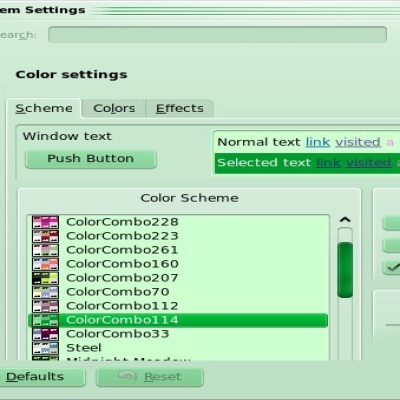Viewport: 400px width, 400px height.
Task: Select ColorCombo112 scheme name
Action: pyautogui.click(x=122, y=306)
